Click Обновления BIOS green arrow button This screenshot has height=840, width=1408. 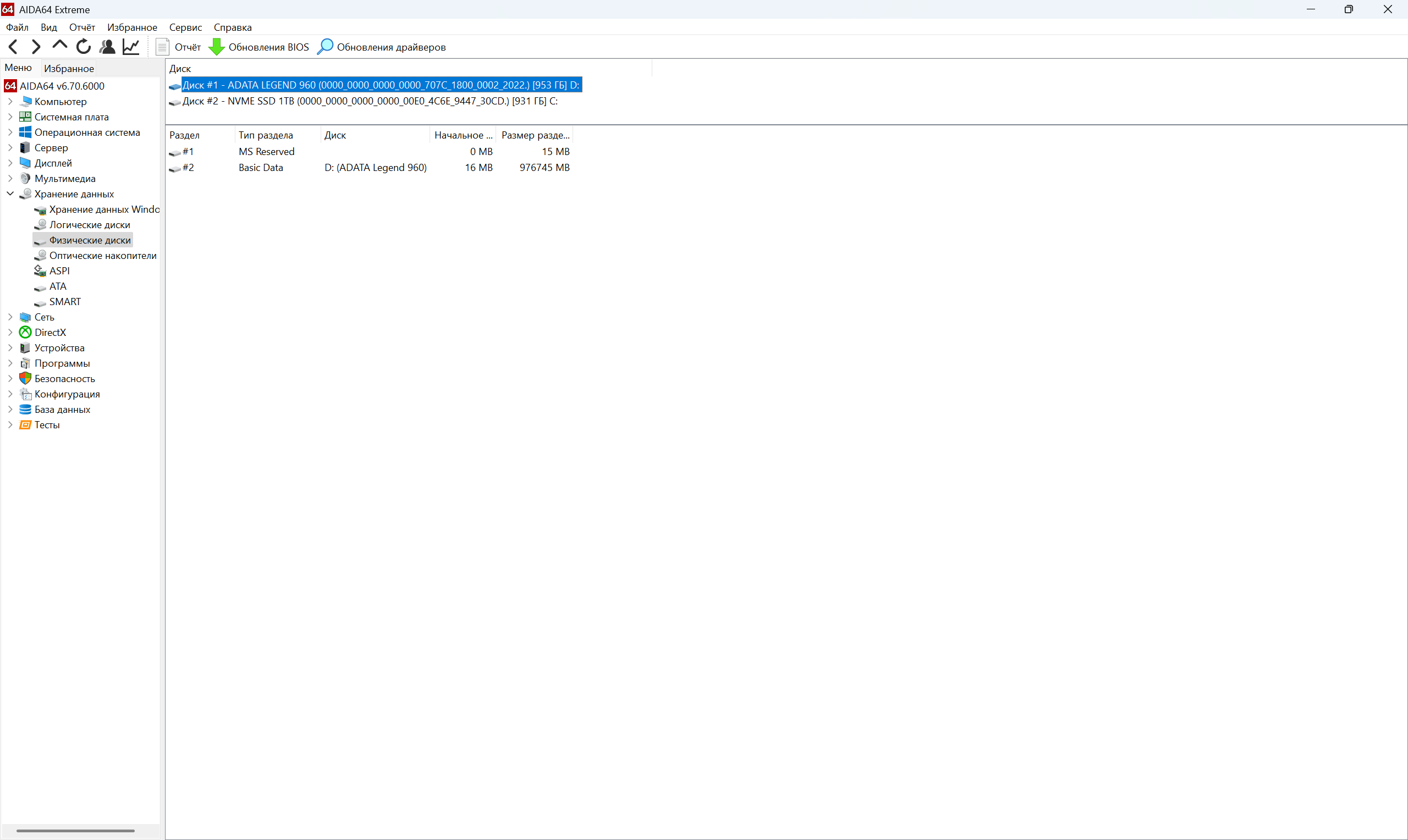259,47
